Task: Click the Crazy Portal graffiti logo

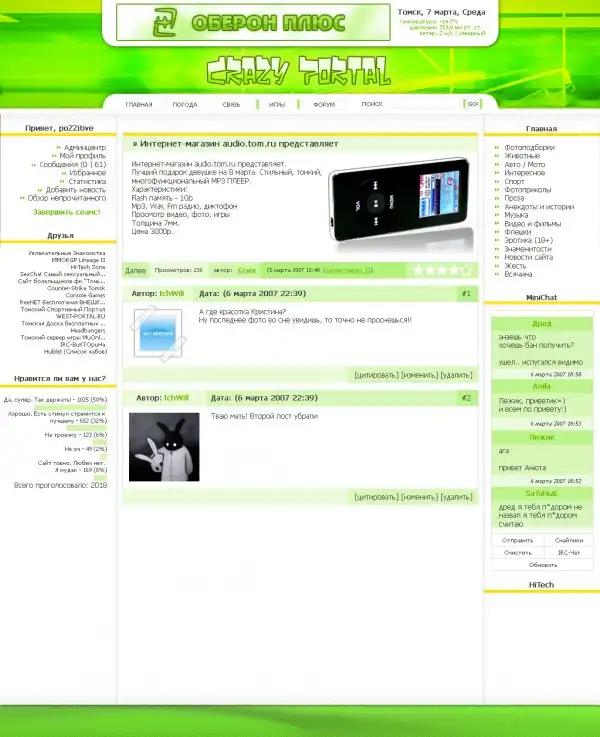Action: point(299,70)
